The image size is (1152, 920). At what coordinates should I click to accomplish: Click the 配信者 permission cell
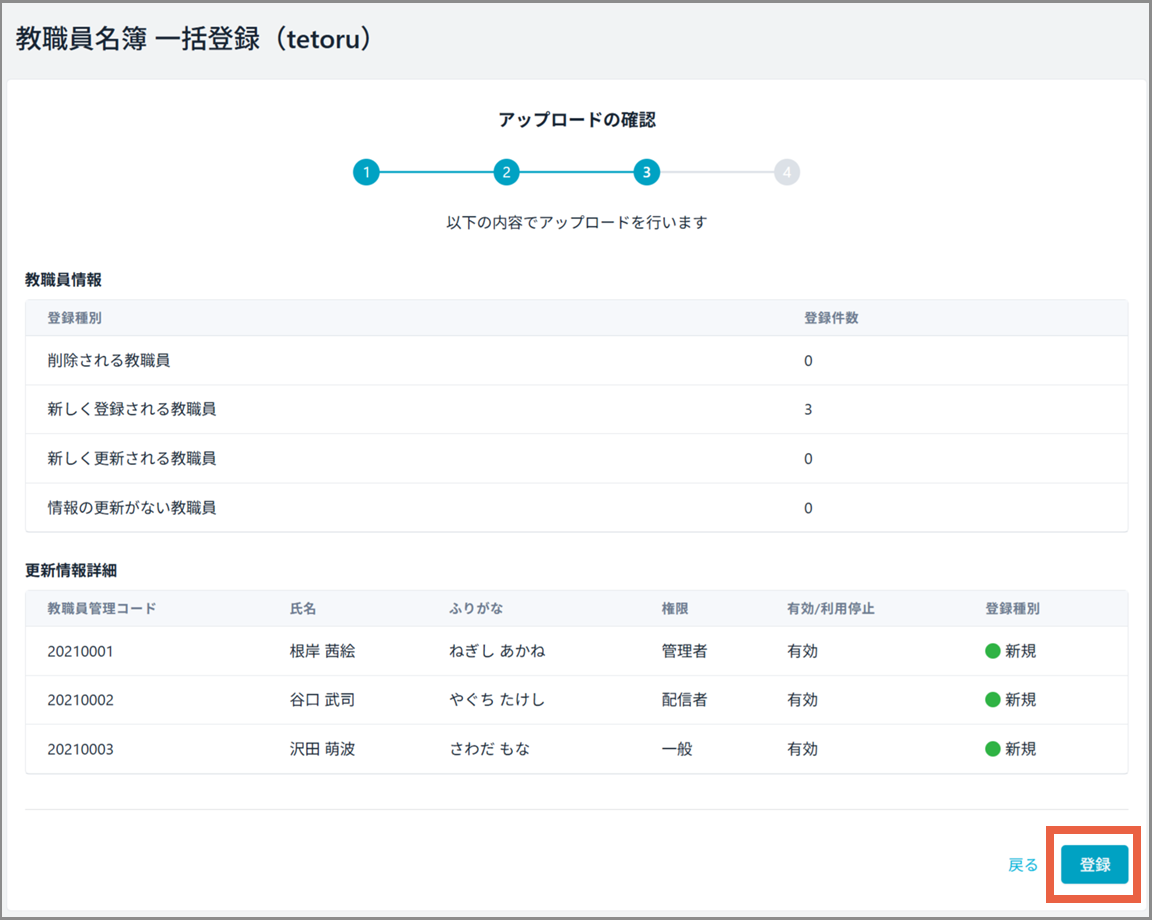coord(684,700)
